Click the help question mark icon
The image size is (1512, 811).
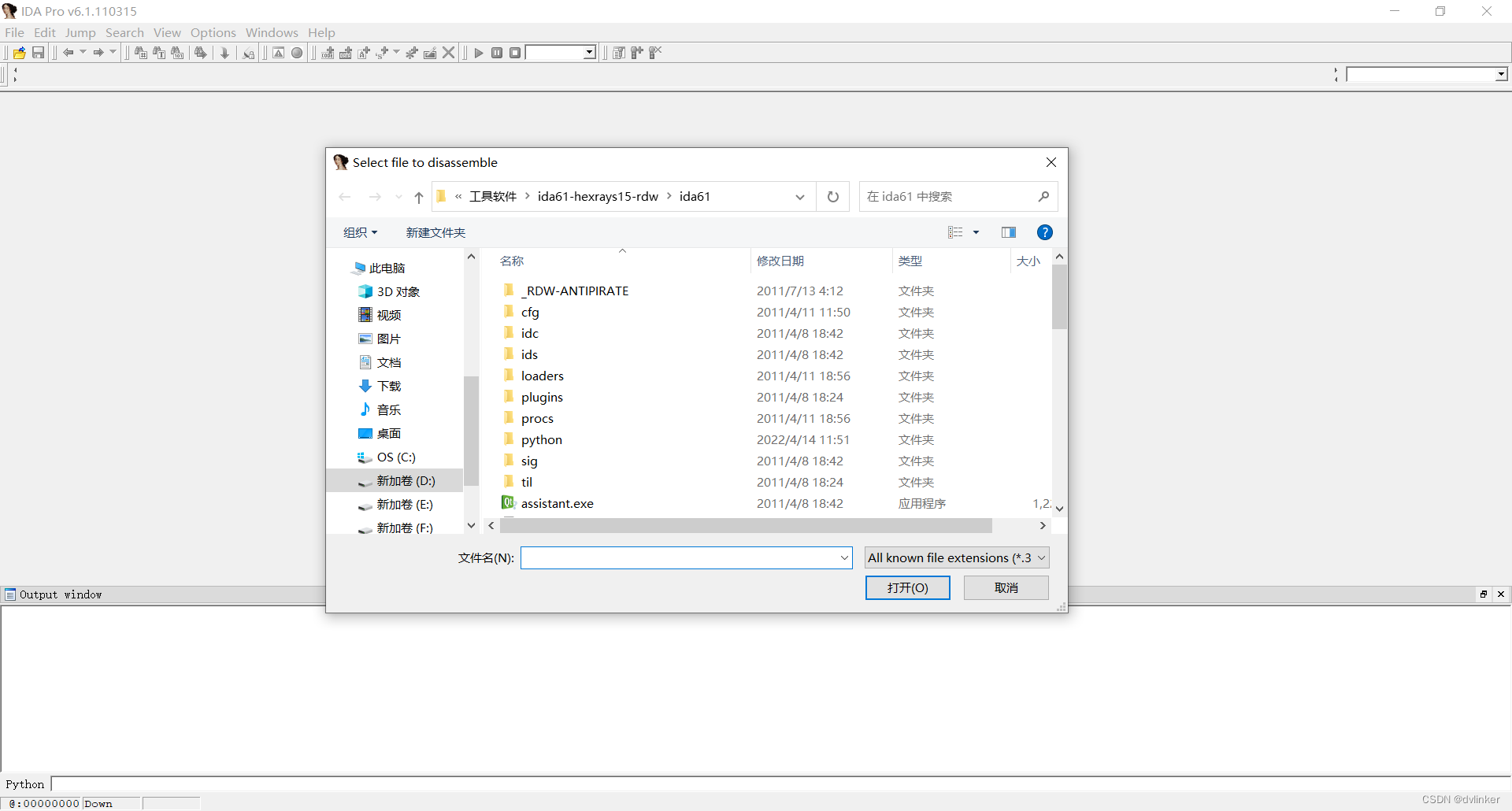[x=1045, y=232]
